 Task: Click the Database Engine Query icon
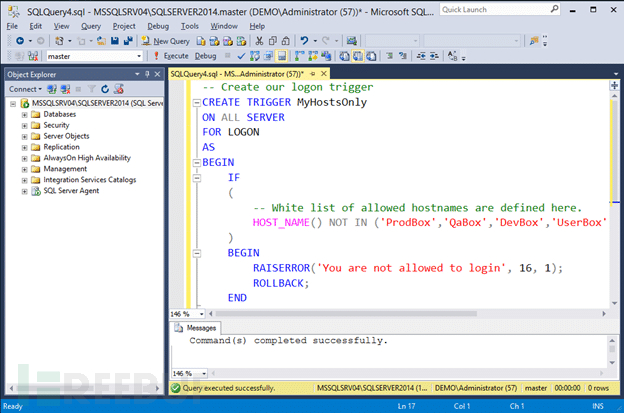click(x=201, y=41)
